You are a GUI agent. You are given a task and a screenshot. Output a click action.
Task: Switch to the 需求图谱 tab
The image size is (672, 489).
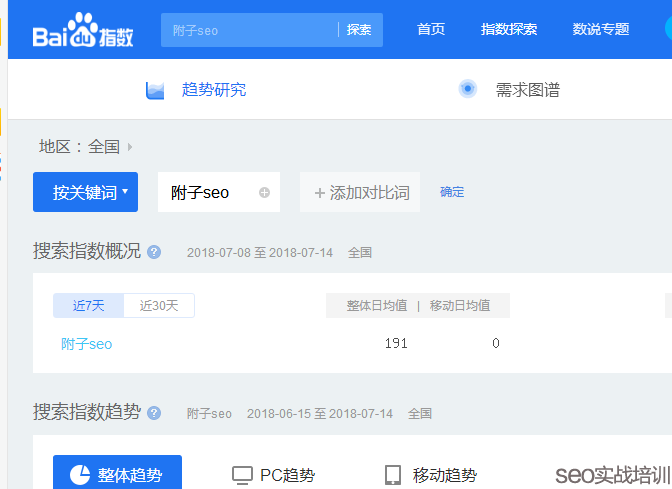click(x=528, y=90)
